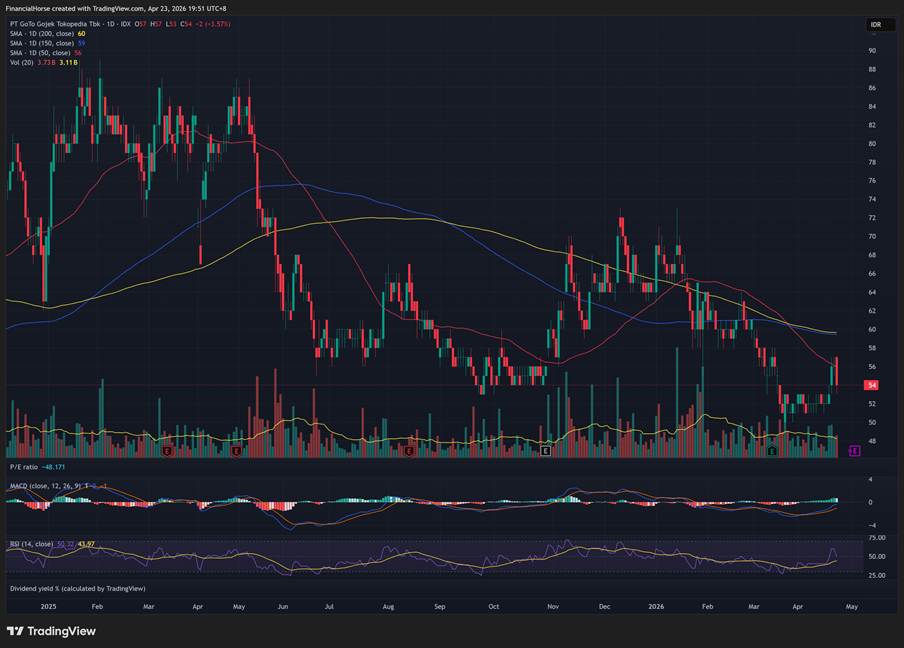Select the RSI (14, close) legend

click(x=36, y=544)
